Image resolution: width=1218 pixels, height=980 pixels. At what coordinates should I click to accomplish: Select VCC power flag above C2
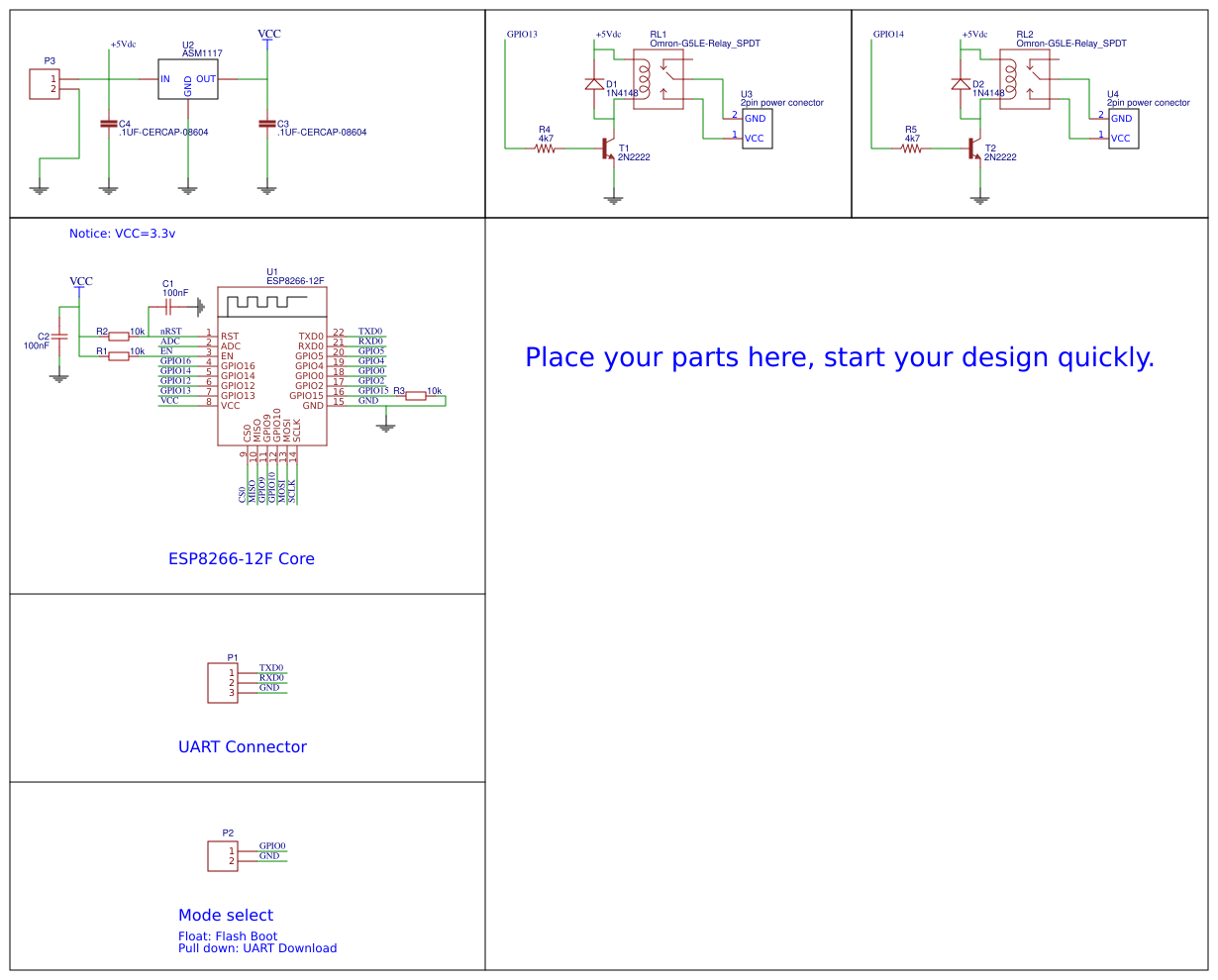pos(81,283)
